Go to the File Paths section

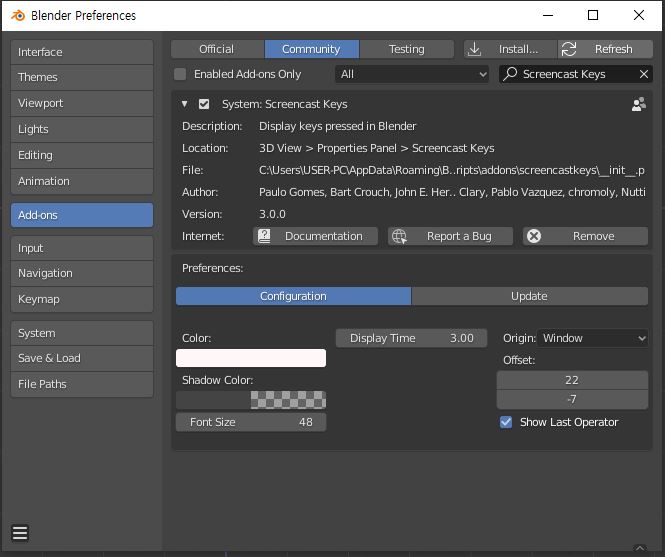[82, 384]
